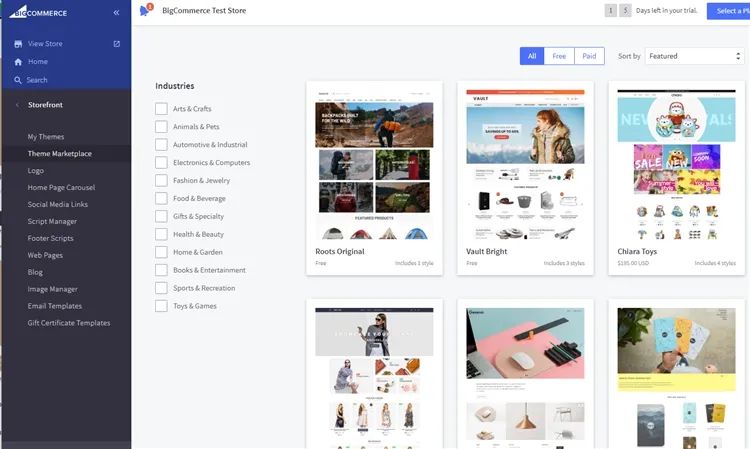The height and width of the screenshot is (449, 750).
Task: Select the Paid themes filter tab
Action: pyautogui.click(x=589, y=56)
